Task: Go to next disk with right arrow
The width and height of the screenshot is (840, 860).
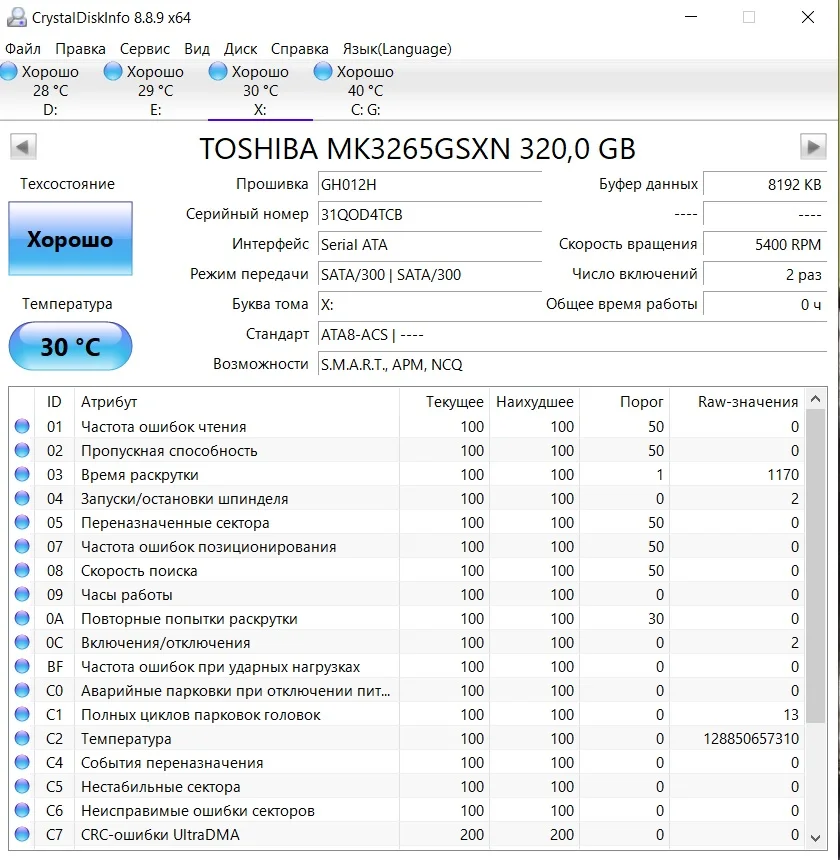Action: (813, 147)
